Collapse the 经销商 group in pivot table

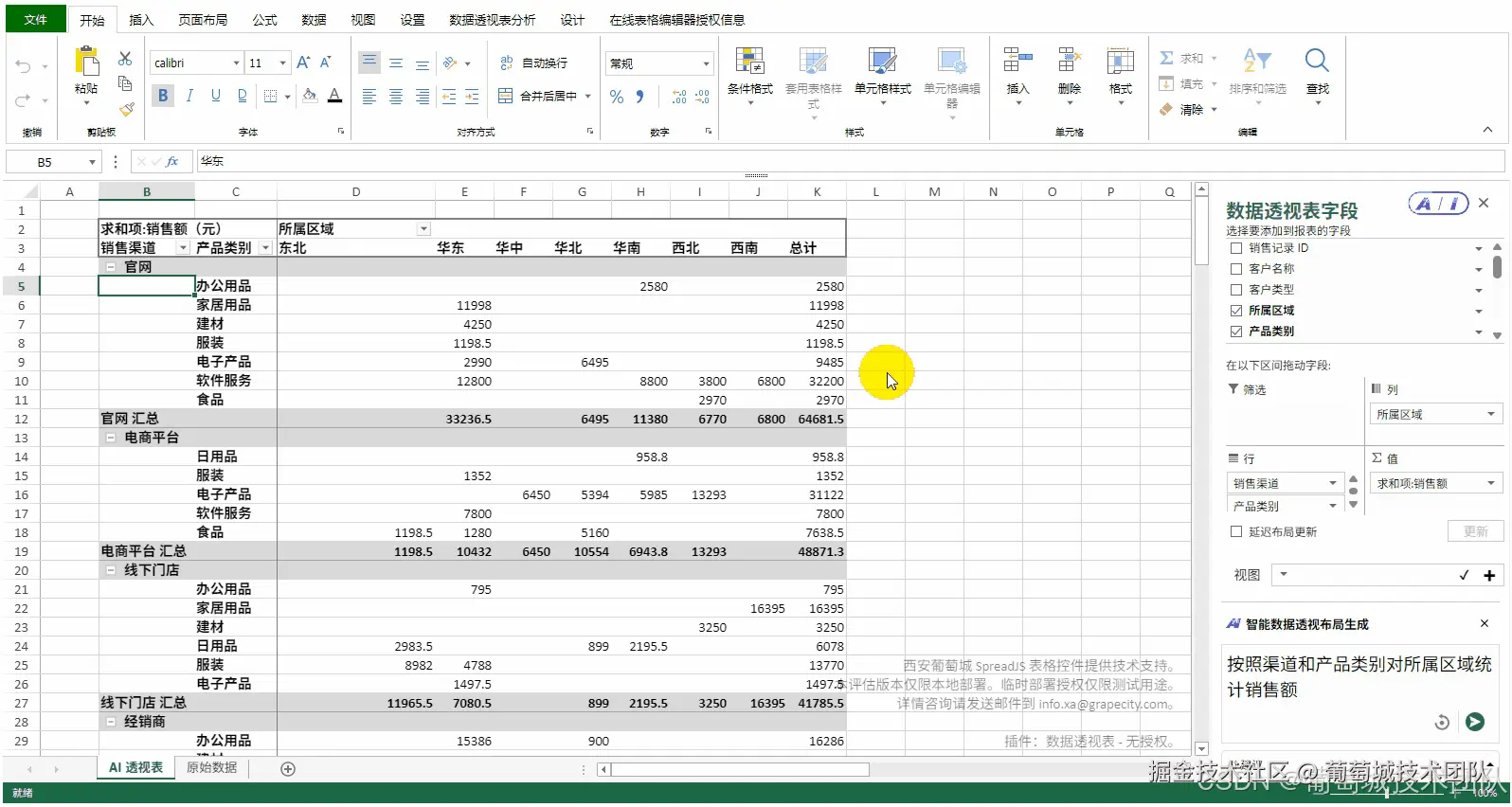click(x=111, y=722)
